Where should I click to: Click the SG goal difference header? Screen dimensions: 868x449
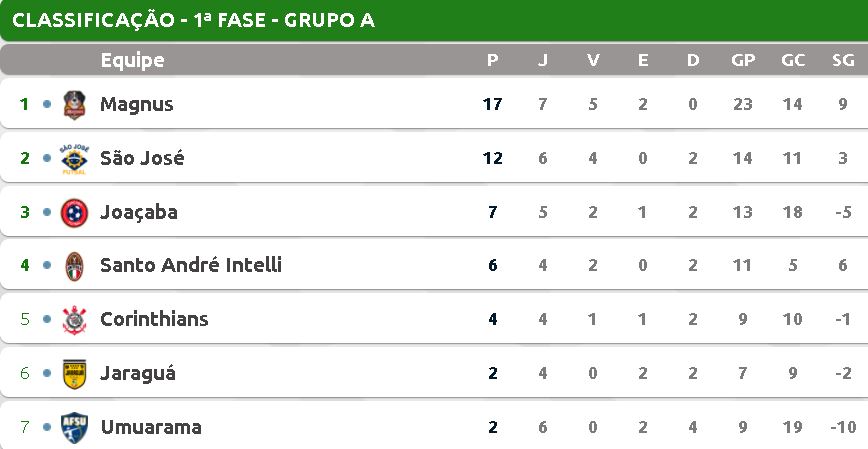843,60
